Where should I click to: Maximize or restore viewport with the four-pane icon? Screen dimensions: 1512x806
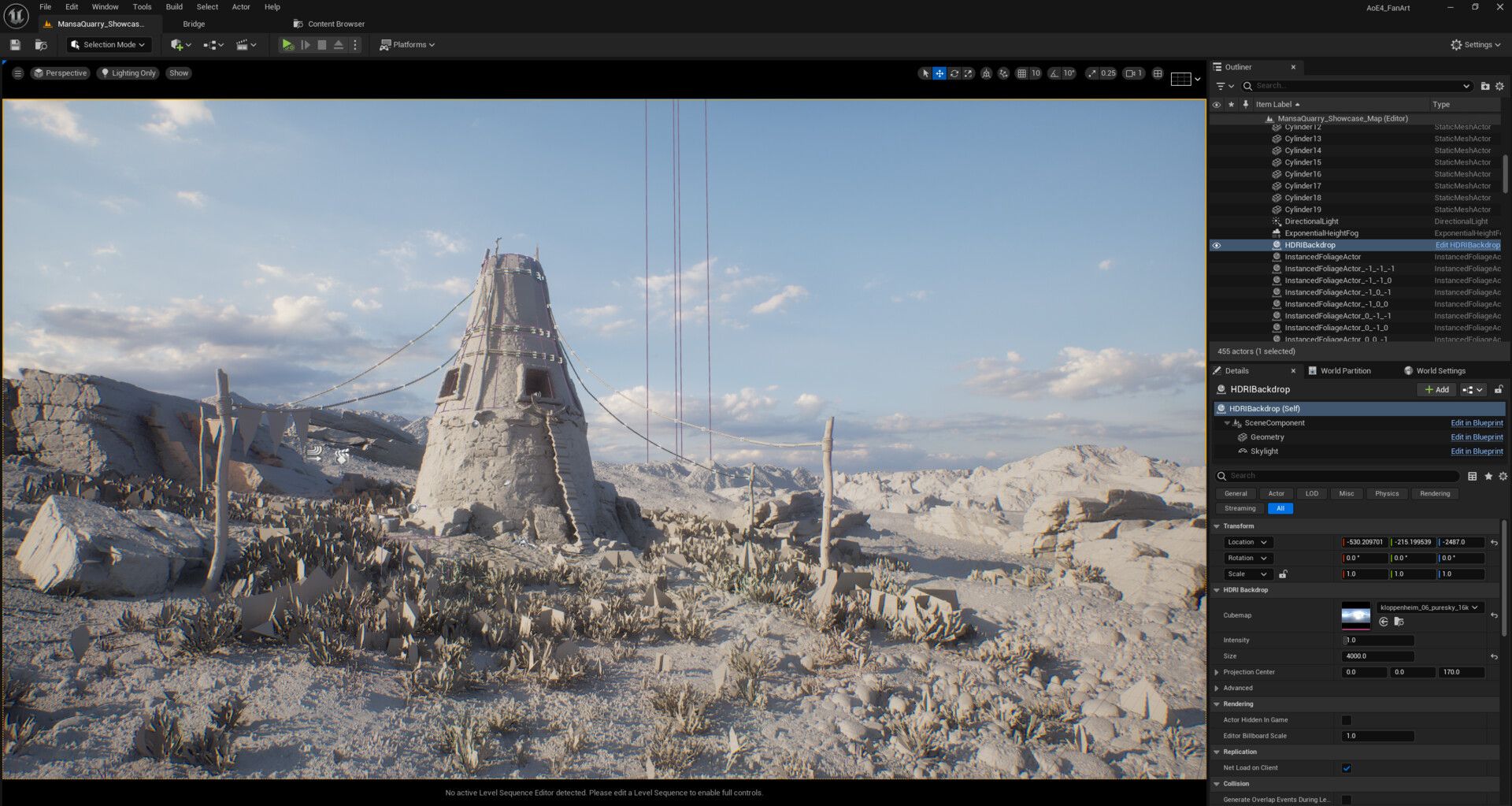[x=1158, y=73]
